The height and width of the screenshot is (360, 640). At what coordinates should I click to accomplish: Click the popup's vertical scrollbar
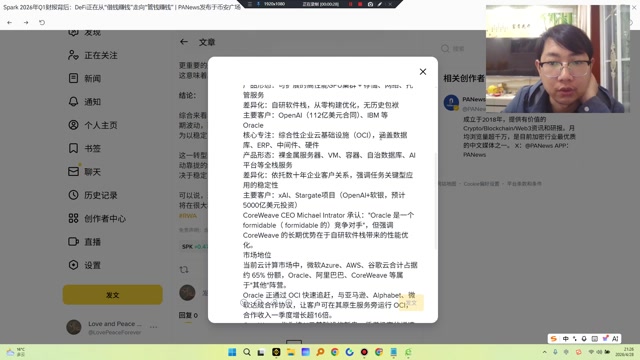coord(436,200)
